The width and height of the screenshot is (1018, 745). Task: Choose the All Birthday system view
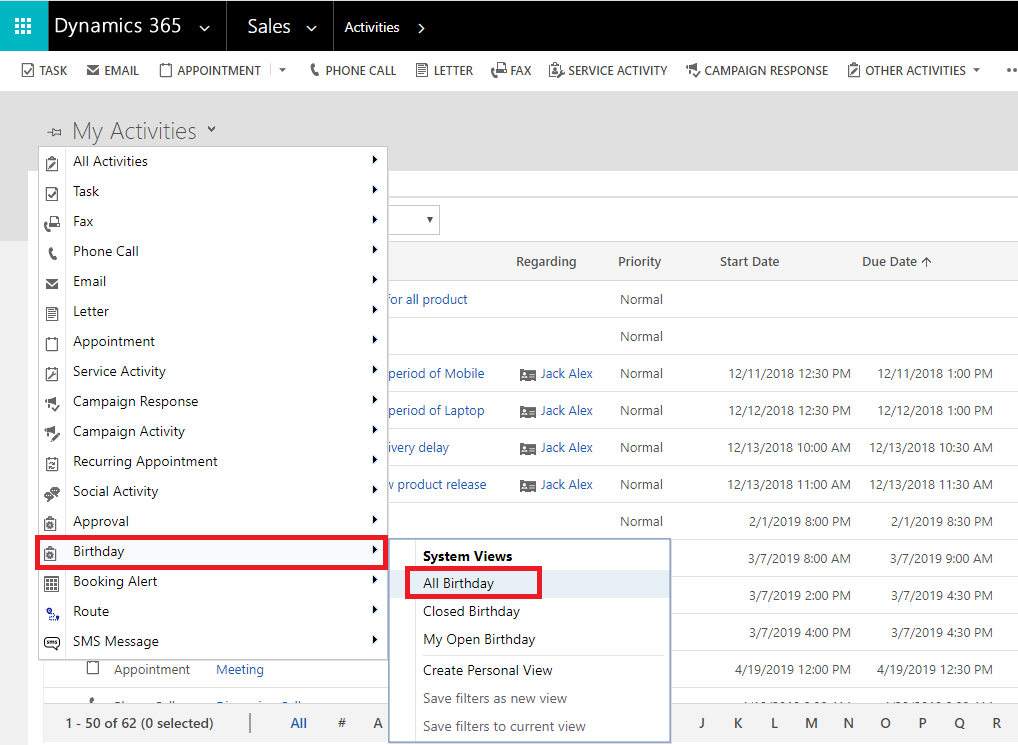pos(458,583)
